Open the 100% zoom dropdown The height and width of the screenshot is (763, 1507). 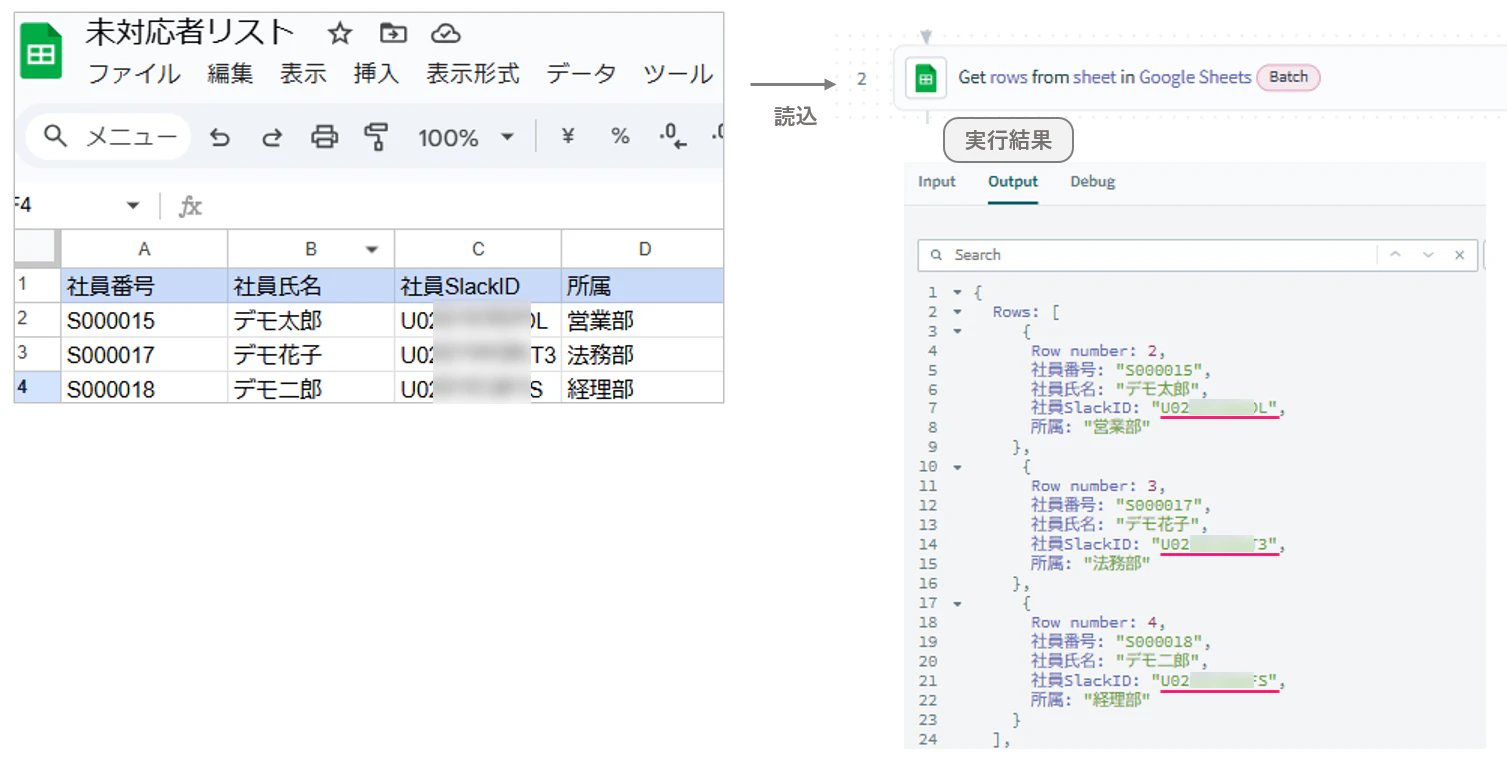pyautogui.click(x=465, y=138)
